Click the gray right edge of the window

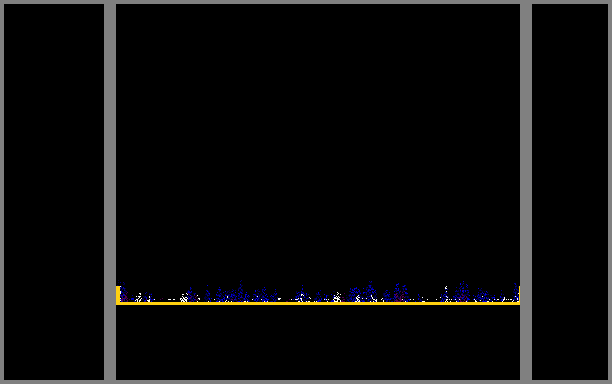610,192
